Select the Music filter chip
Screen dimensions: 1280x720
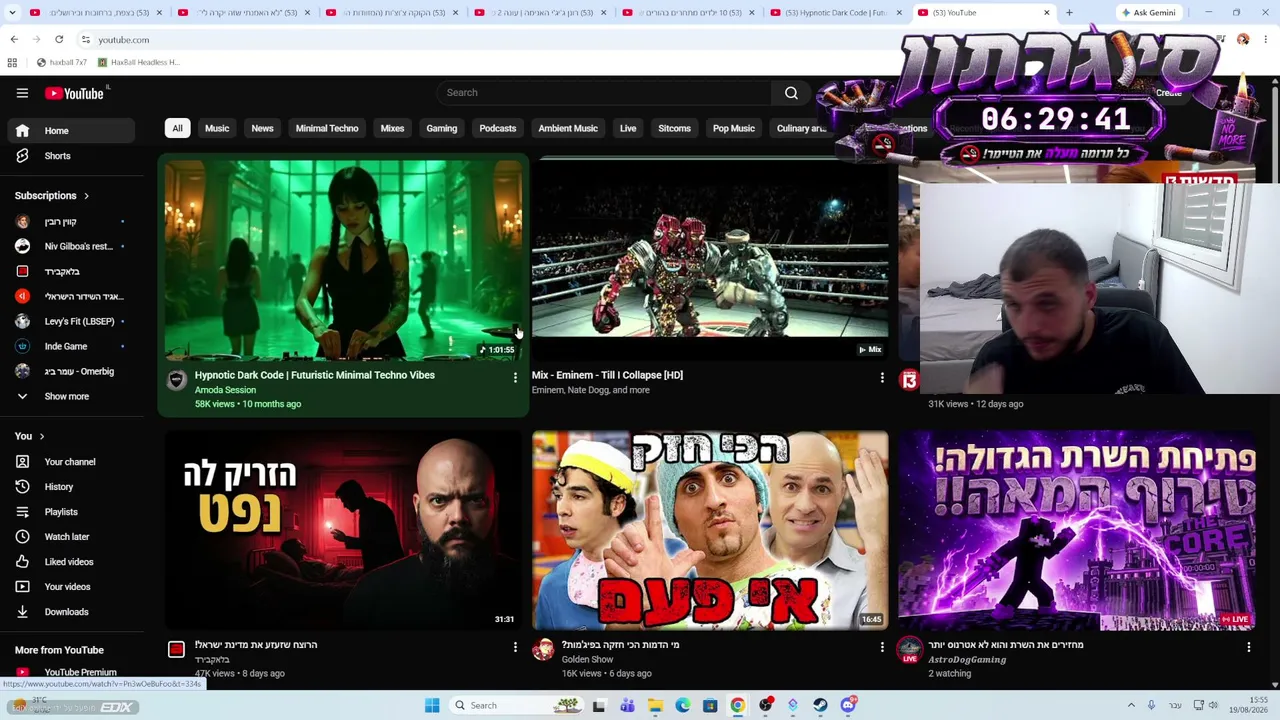pyautogui.click(x=217, y=129)
